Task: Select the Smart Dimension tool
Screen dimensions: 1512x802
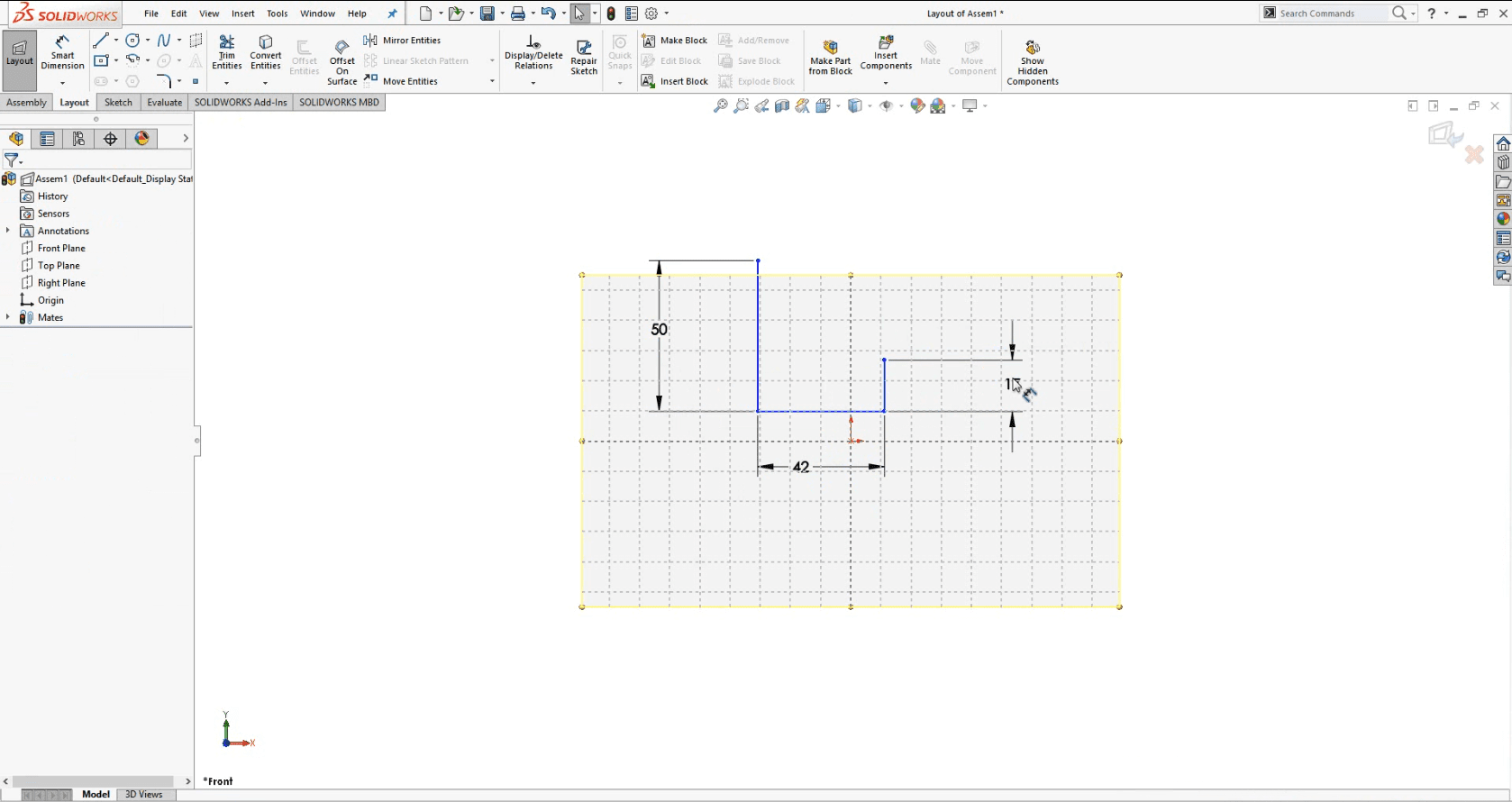Action: pos(62,53)
